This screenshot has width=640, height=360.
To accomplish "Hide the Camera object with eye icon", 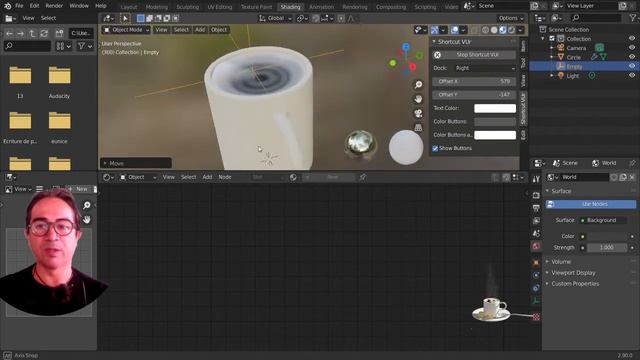I will pyautogui.click(x=632, y=48).
